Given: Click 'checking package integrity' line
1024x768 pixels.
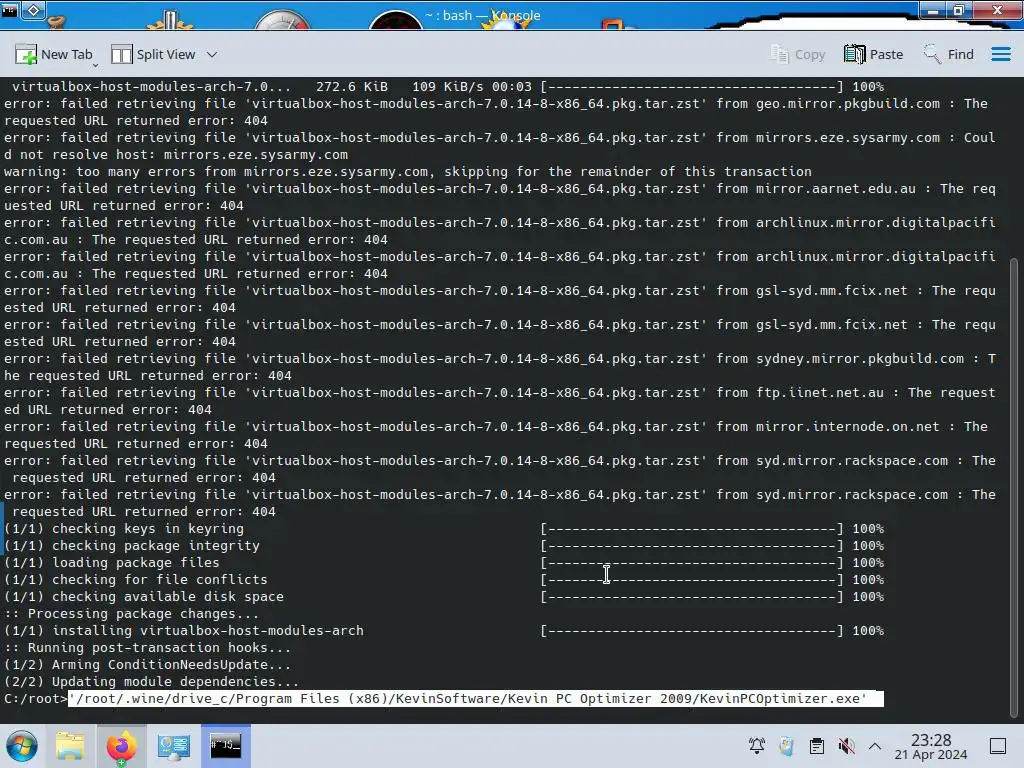Looking at the screenshot, I should pos(444,545).
